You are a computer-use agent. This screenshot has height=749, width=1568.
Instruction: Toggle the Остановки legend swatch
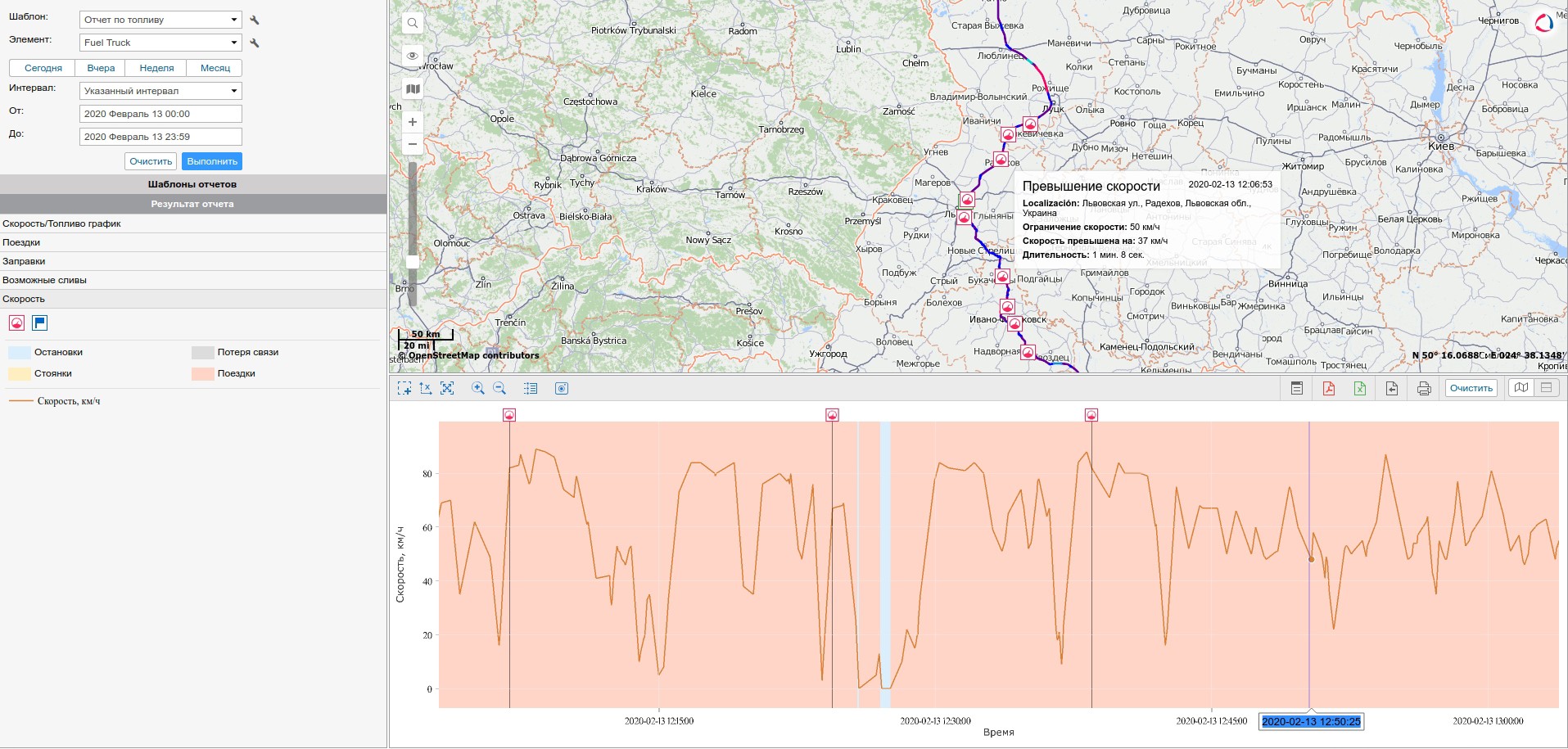[20, 353]
